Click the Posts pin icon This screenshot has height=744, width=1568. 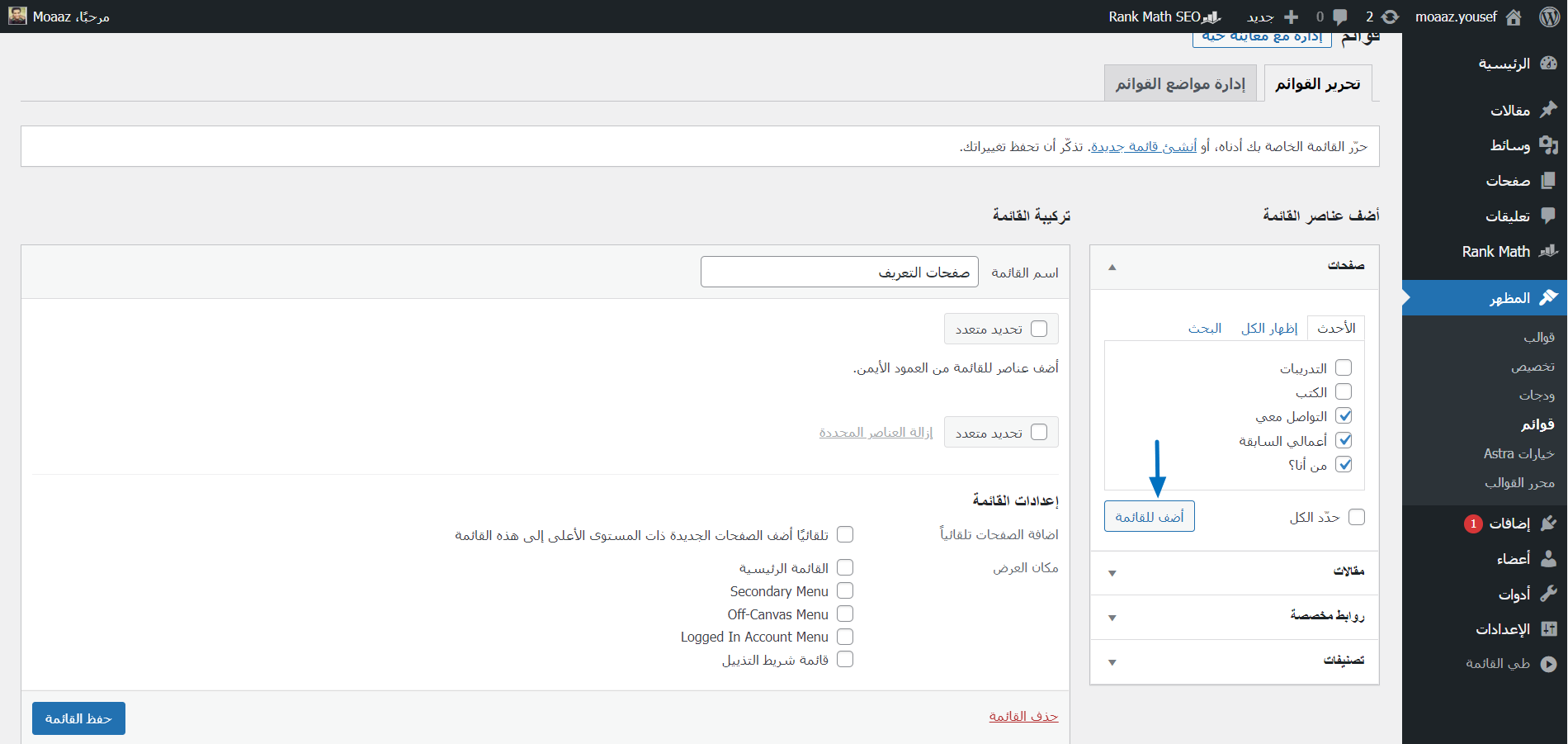click(1549, 110)
